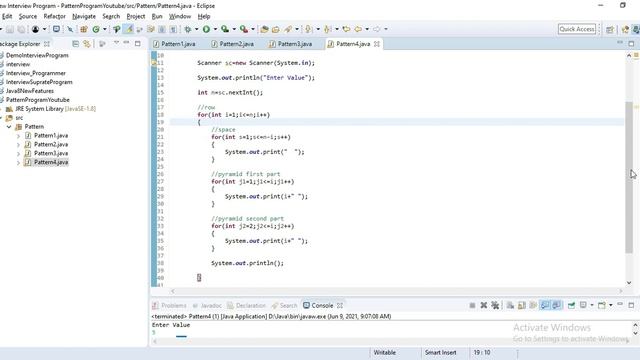This screenshot has height=360, width=640.
Task: Click the Collapse All icon in Package Explorer
Action: click(76, 44)
